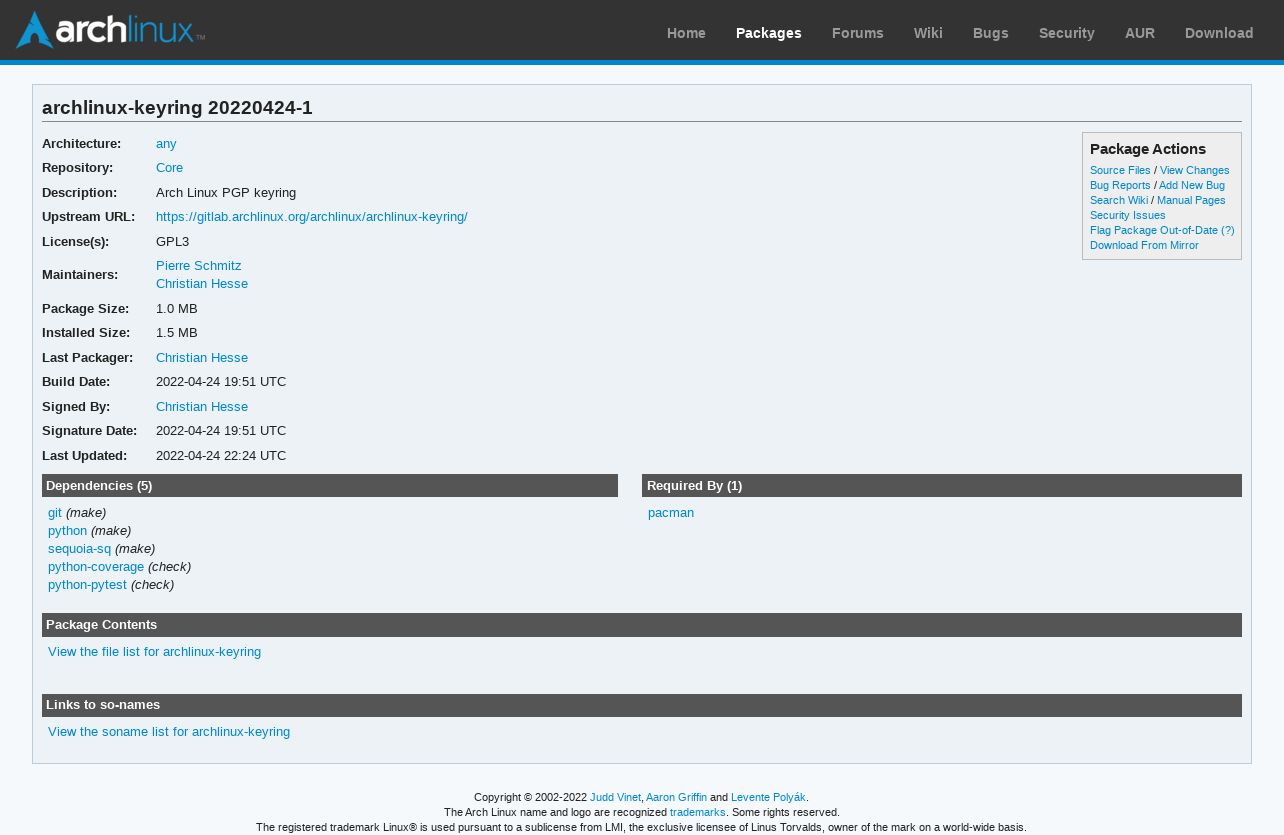Open Bug Reports link
Viewport: 1284px width, 835px height.
(x=1120, y=186)
